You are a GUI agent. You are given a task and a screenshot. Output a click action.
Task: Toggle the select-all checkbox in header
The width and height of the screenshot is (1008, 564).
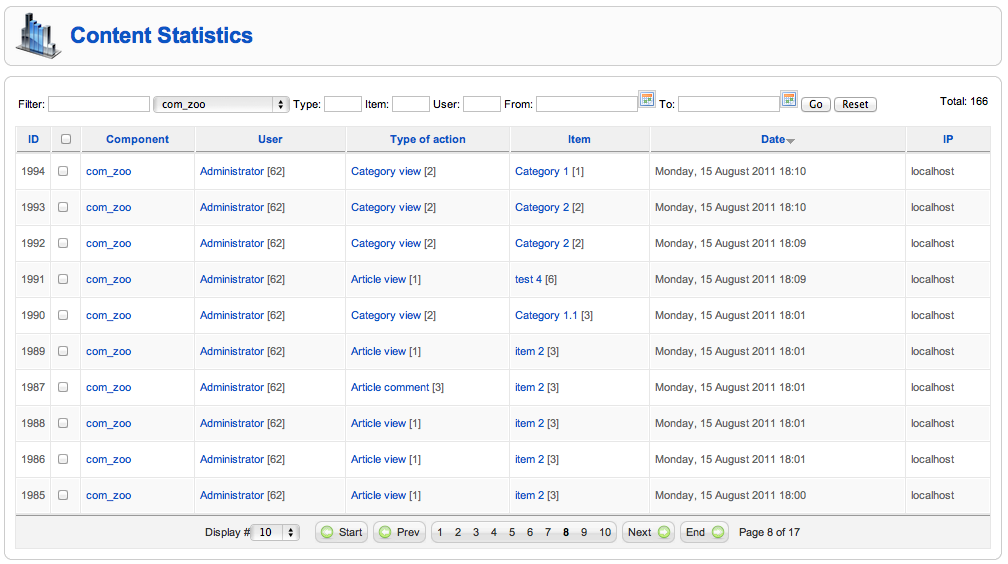tap(66, 139)
